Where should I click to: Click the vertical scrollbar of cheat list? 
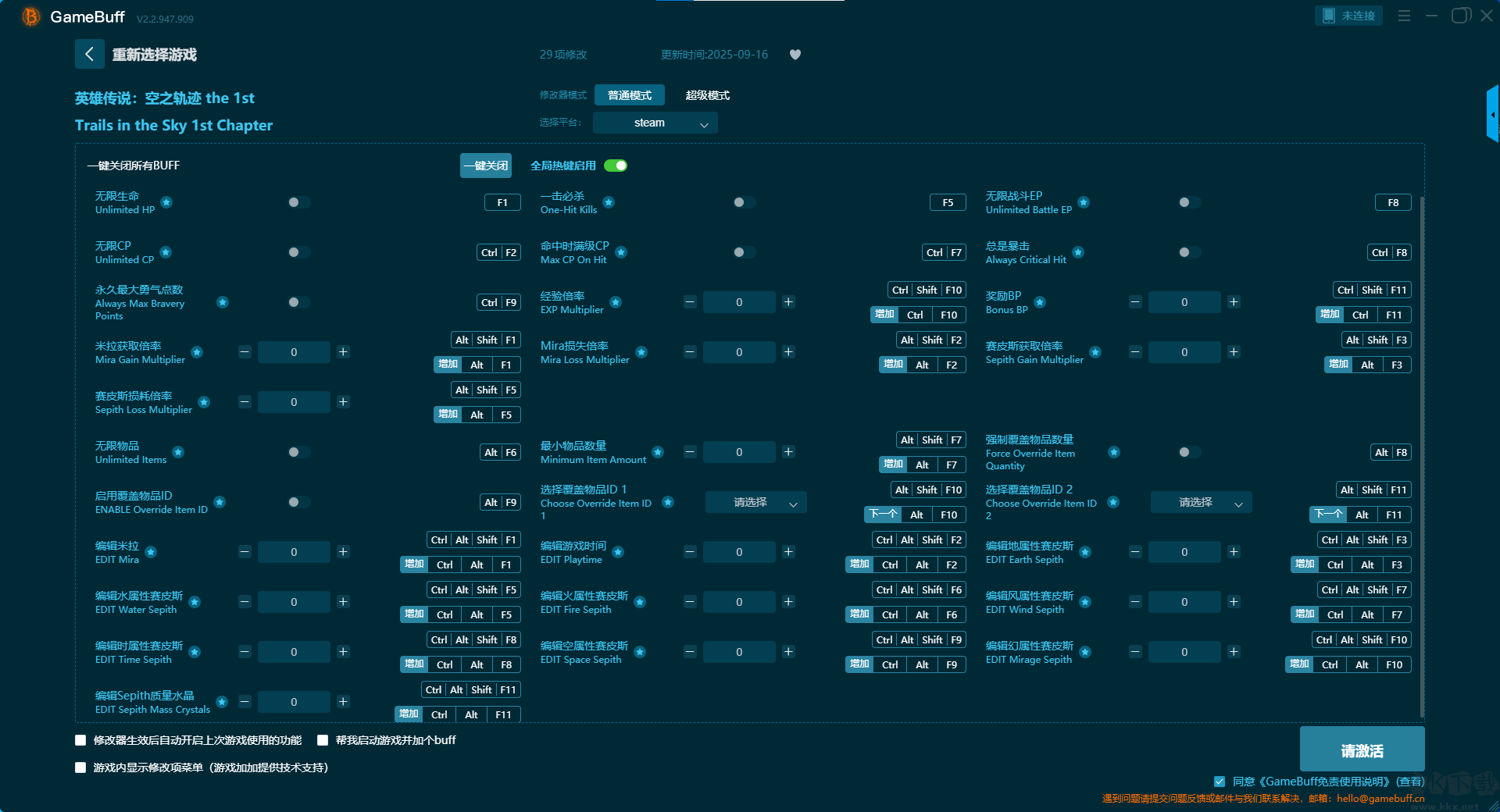(x=1422, y=457)
